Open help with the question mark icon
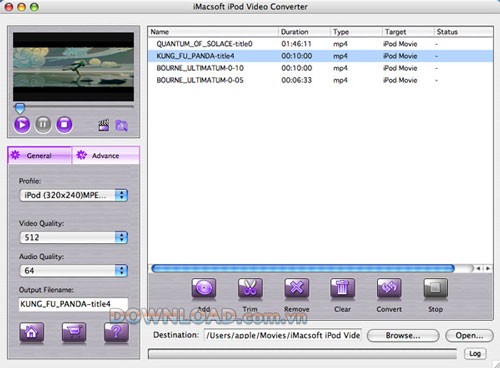Screen dimensions: 500x368 click(x=116, y=332)
